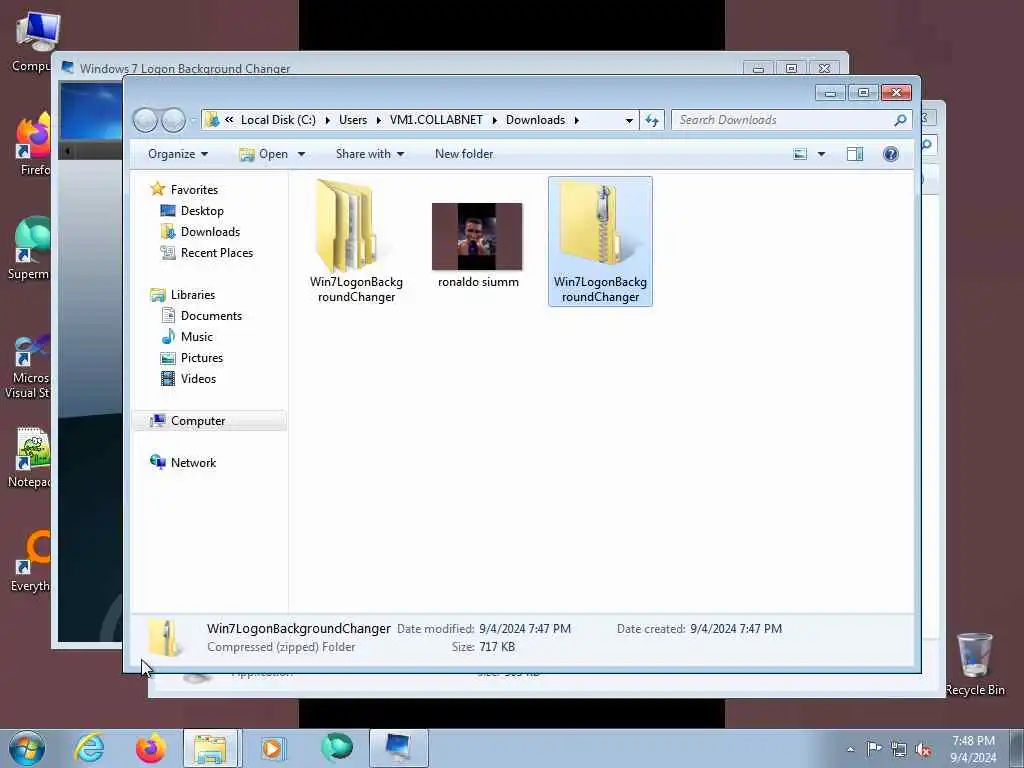Click the Date modified value in details pane
This screenshot has height=768, width=1024.
[x=525, y=629]
